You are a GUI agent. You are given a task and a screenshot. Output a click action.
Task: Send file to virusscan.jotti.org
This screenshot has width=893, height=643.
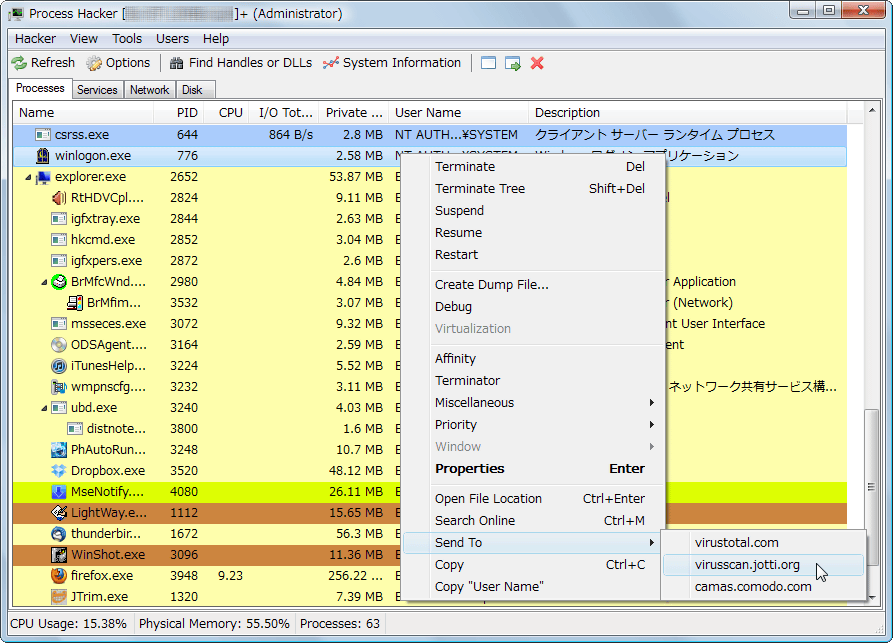[x=763, y=565]
